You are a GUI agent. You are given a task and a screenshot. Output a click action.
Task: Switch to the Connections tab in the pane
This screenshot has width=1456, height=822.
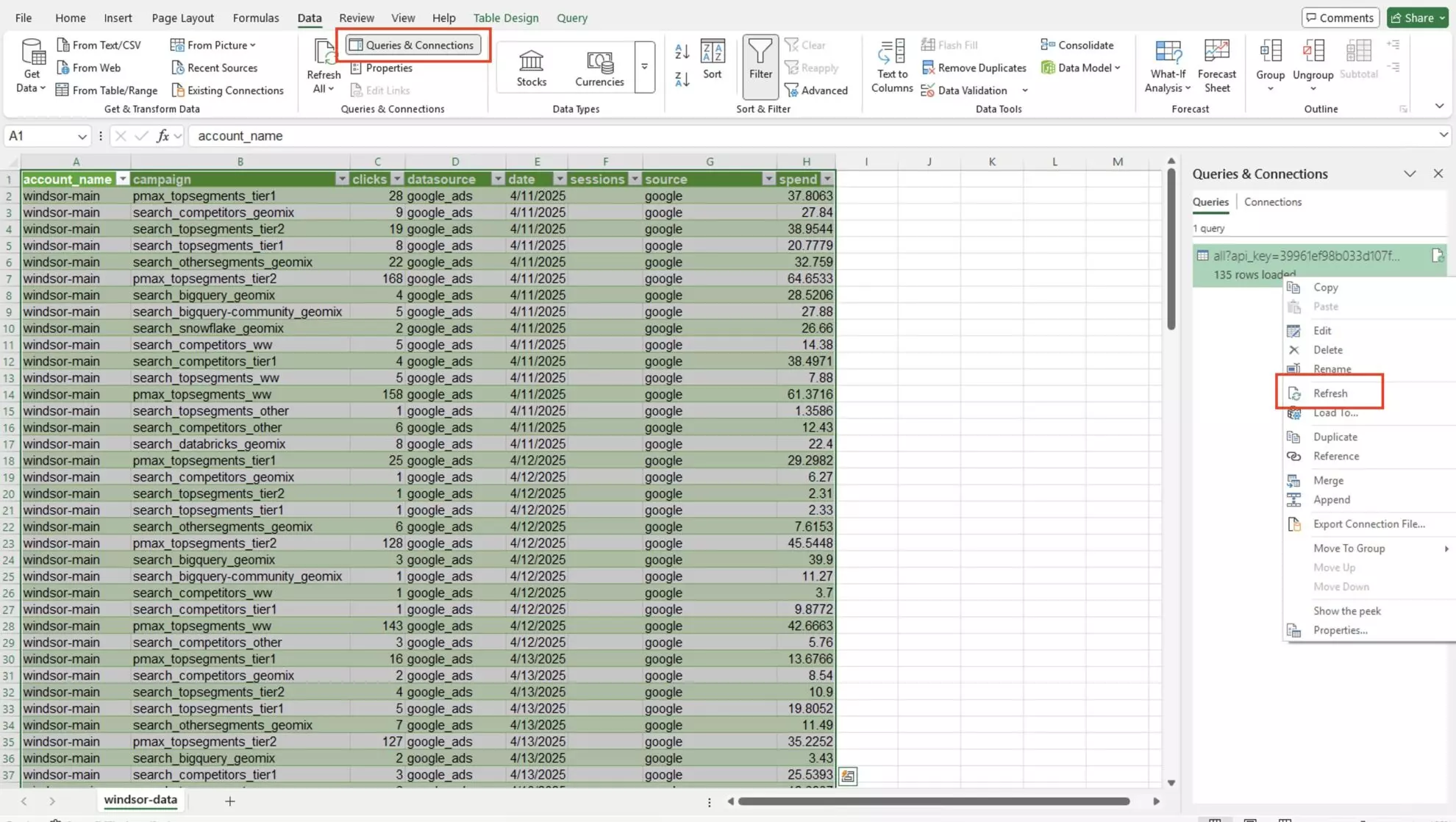pyautogui.click(x=1273, y=201)
